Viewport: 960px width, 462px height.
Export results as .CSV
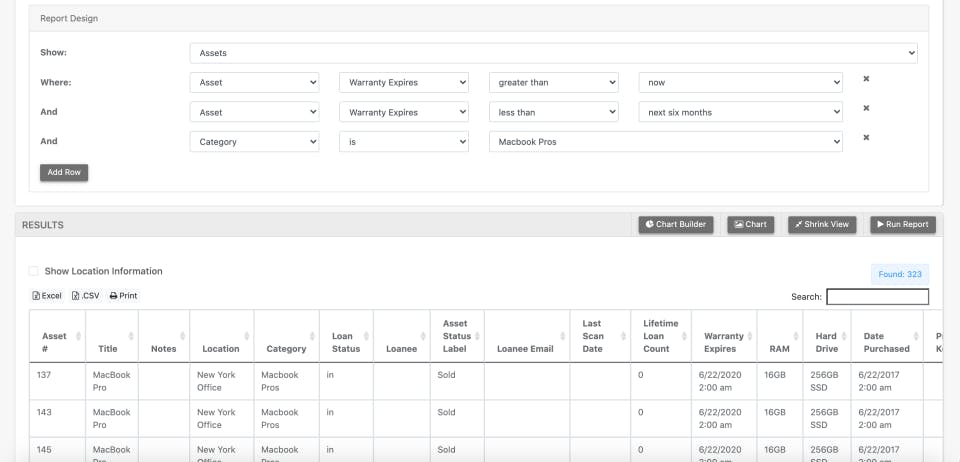86,296
